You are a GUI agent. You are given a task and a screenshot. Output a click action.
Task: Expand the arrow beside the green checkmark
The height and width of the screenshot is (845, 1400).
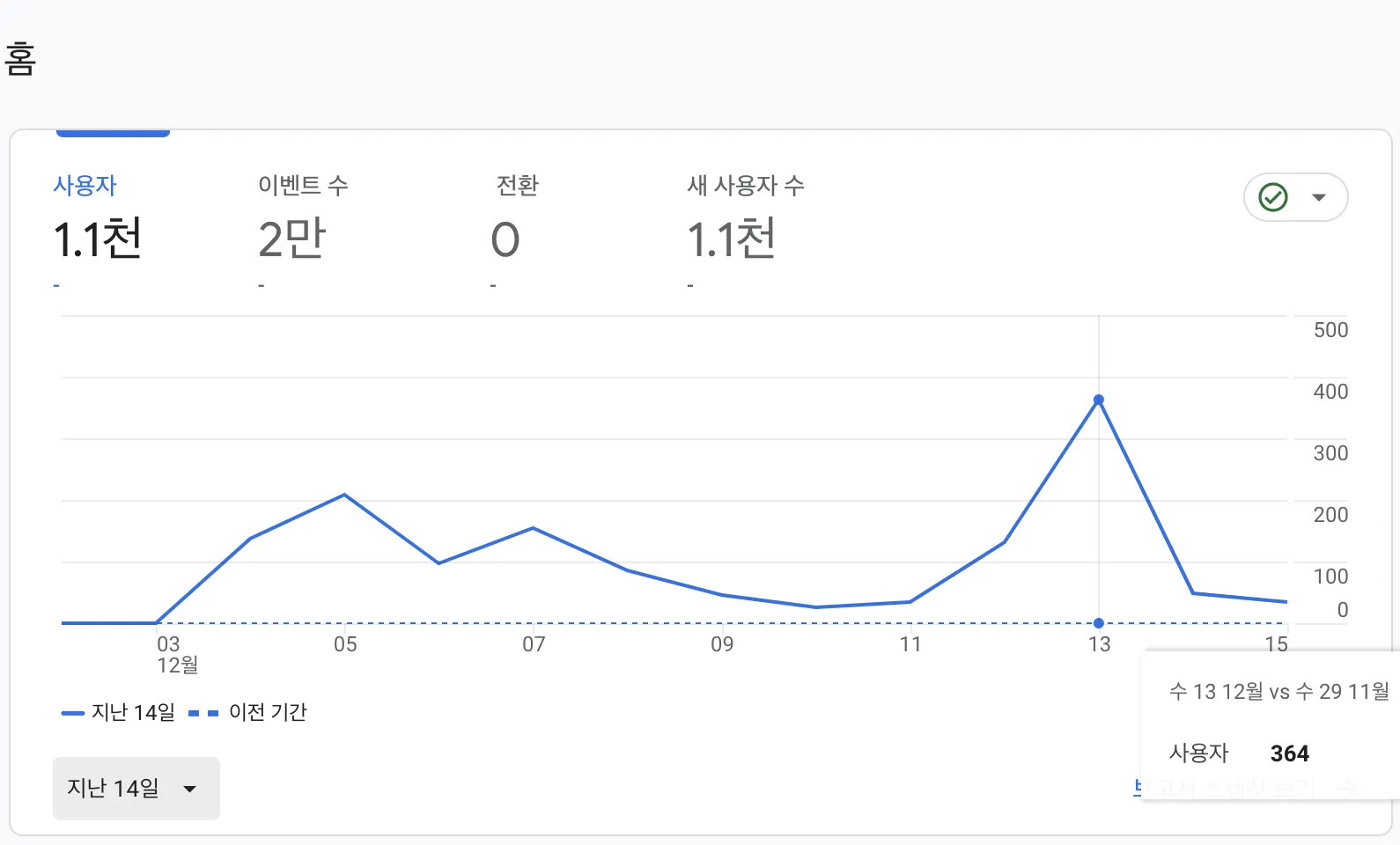pyautogui.click(x=1318, y=197)
